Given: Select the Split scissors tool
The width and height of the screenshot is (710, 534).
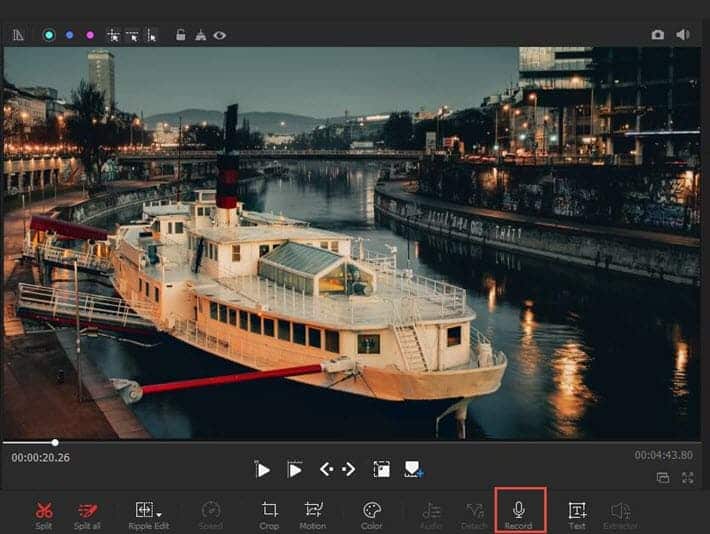Looking at the screenshot, I should click(44, 512).
